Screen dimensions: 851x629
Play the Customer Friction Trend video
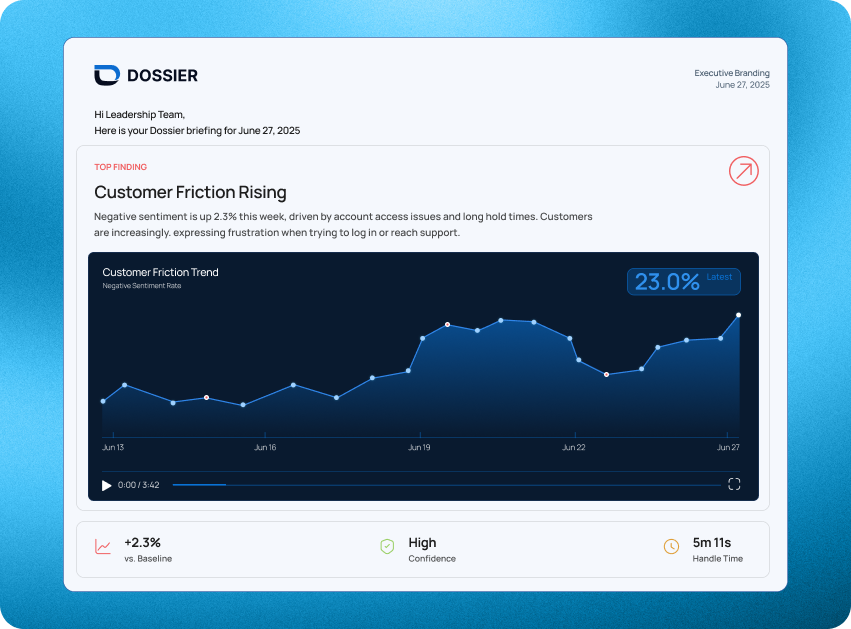point(106,485)
